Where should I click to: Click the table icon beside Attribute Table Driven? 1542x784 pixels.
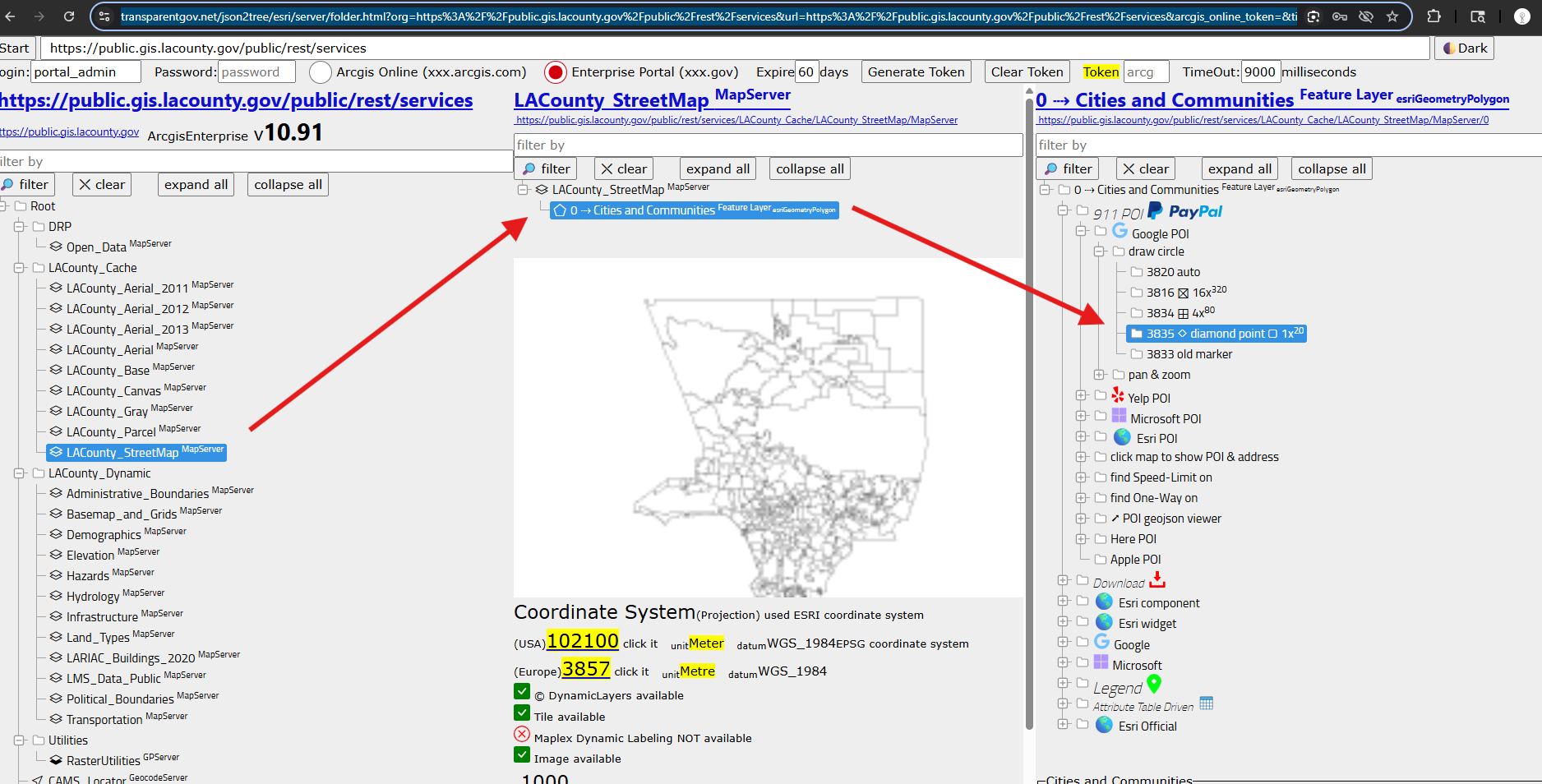coord(1207,703)
